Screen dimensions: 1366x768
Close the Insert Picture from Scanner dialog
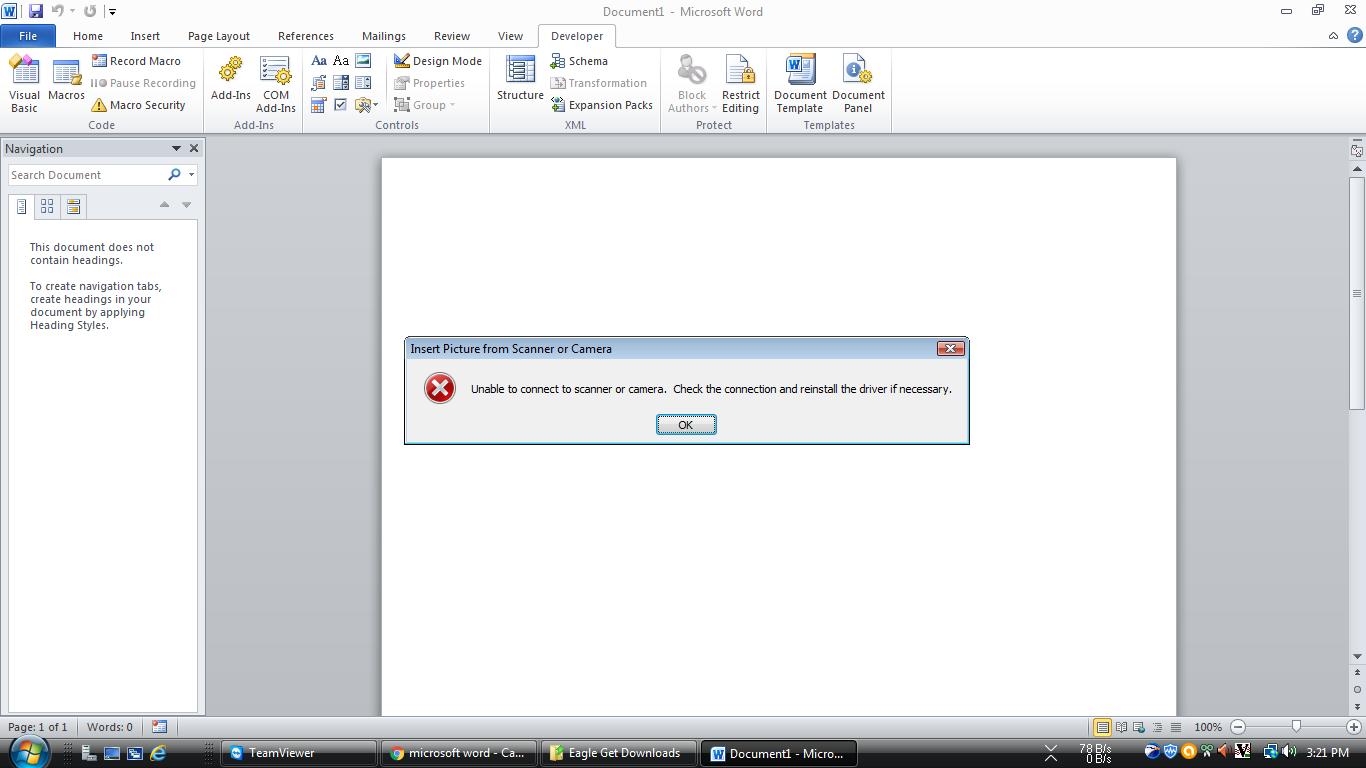(x=950, y=348)
